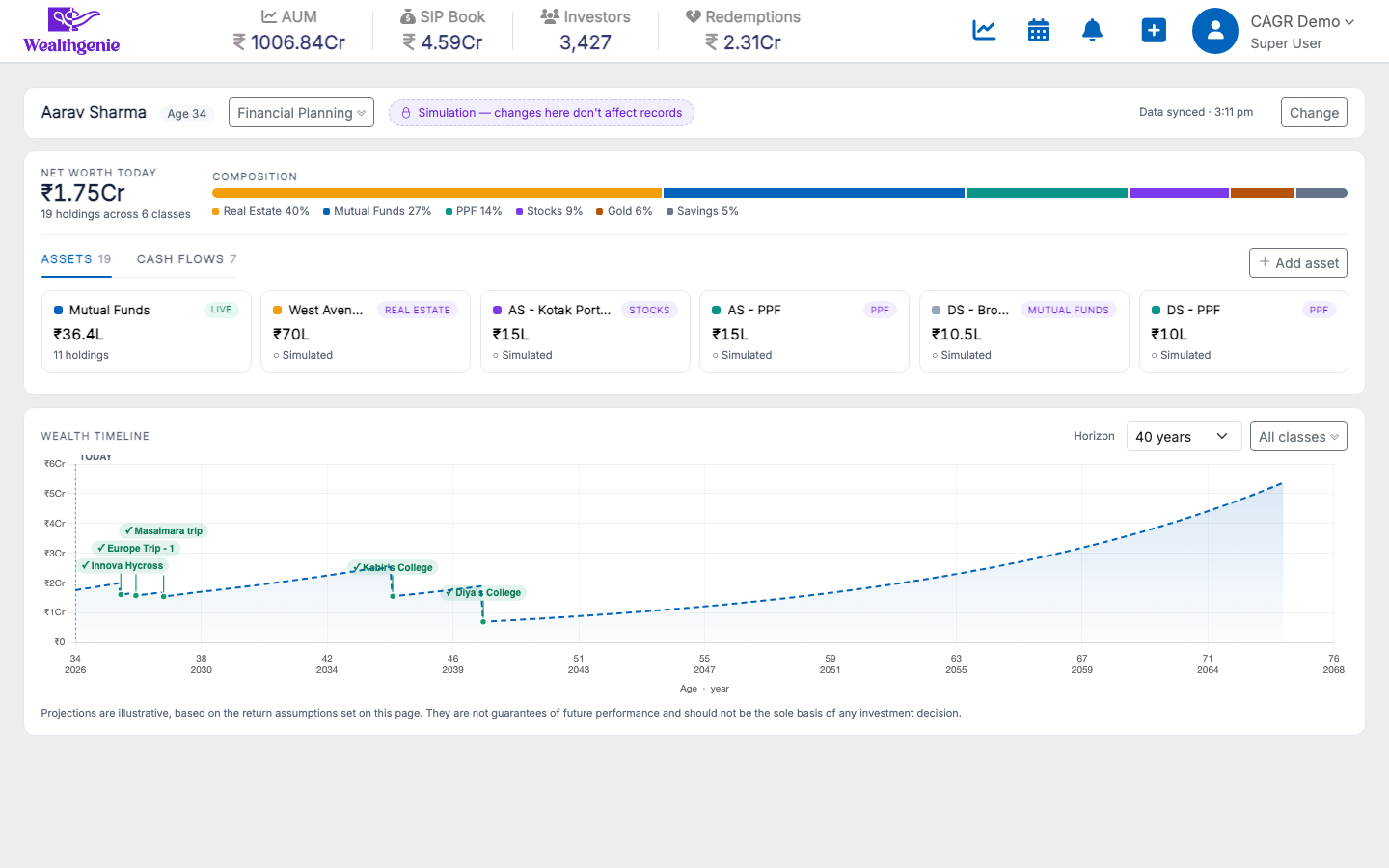The width and height of the screenshot is (1389, 868).
Task: Click the Change button
Action: point(1314,113)
